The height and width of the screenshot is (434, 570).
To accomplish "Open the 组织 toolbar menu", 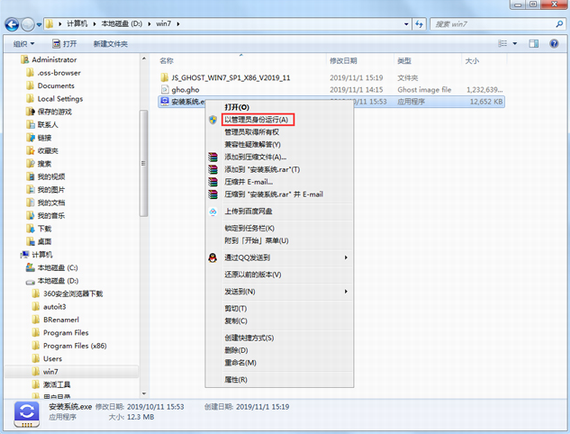I will 24,44.
